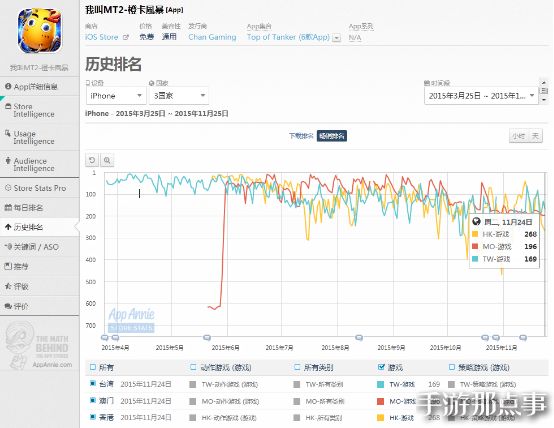Click the featured icon below 关键词
This screenshot has width=554, height=428.
pyautogui.click(x=8, y=266)
